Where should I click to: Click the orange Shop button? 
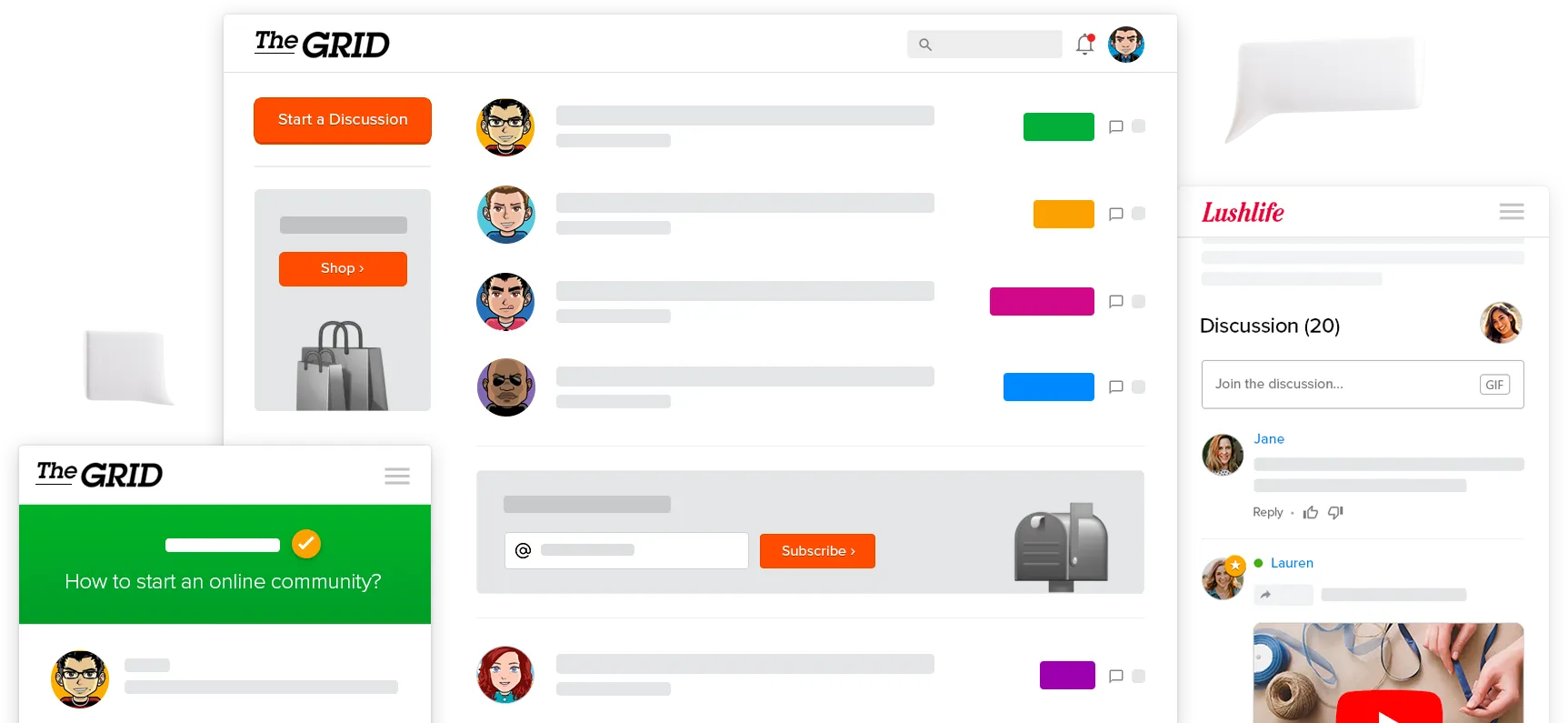tap(343, 268)
